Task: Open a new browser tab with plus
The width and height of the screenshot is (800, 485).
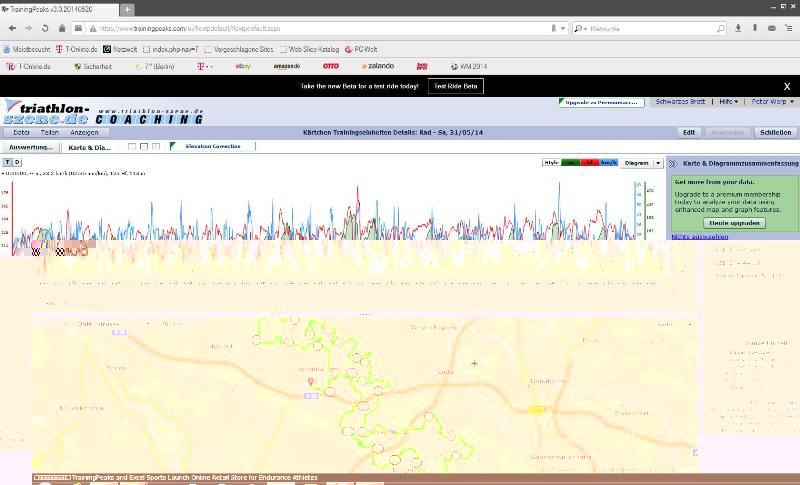Action: (127, 9)
